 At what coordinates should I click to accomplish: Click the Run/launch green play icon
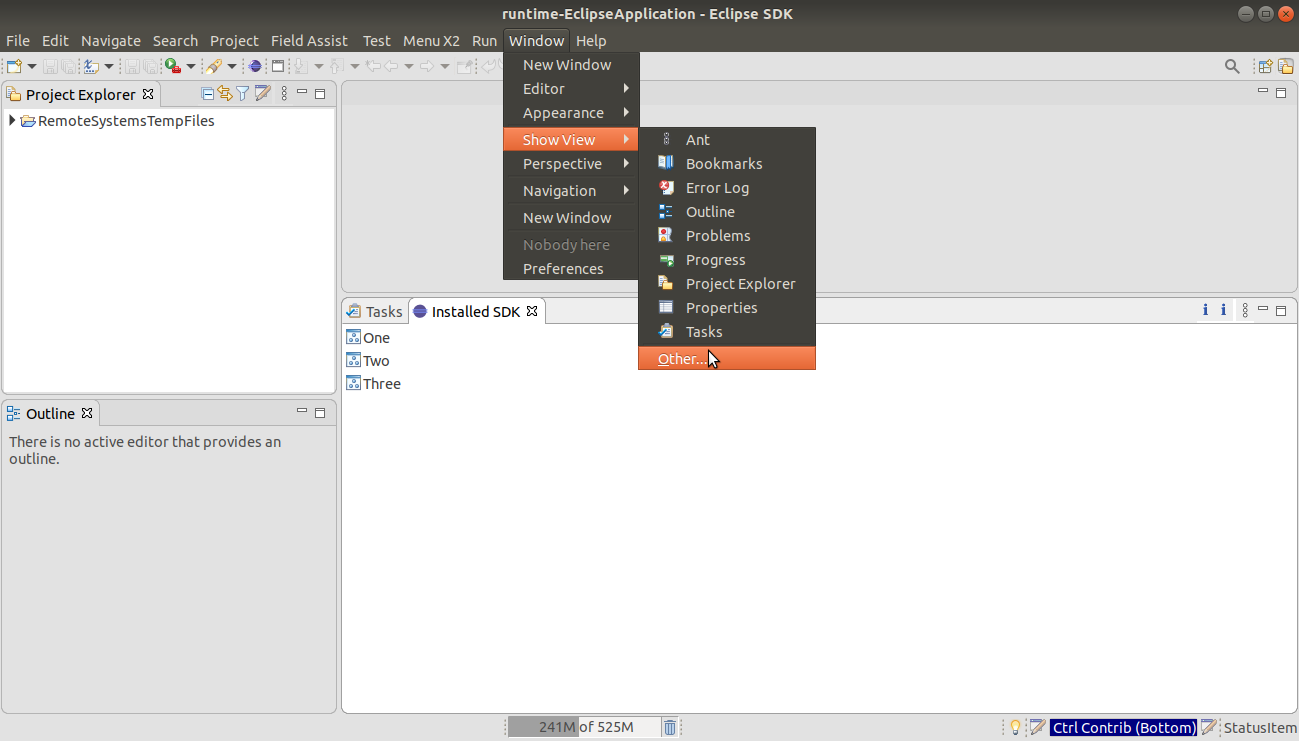(173, 66)
